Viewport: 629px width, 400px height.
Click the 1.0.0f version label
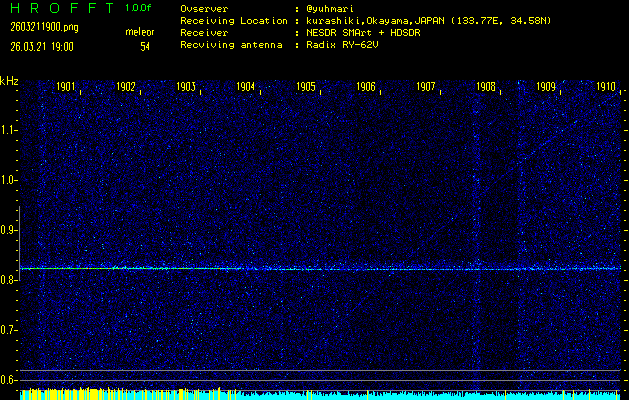(x=139, y=7)
